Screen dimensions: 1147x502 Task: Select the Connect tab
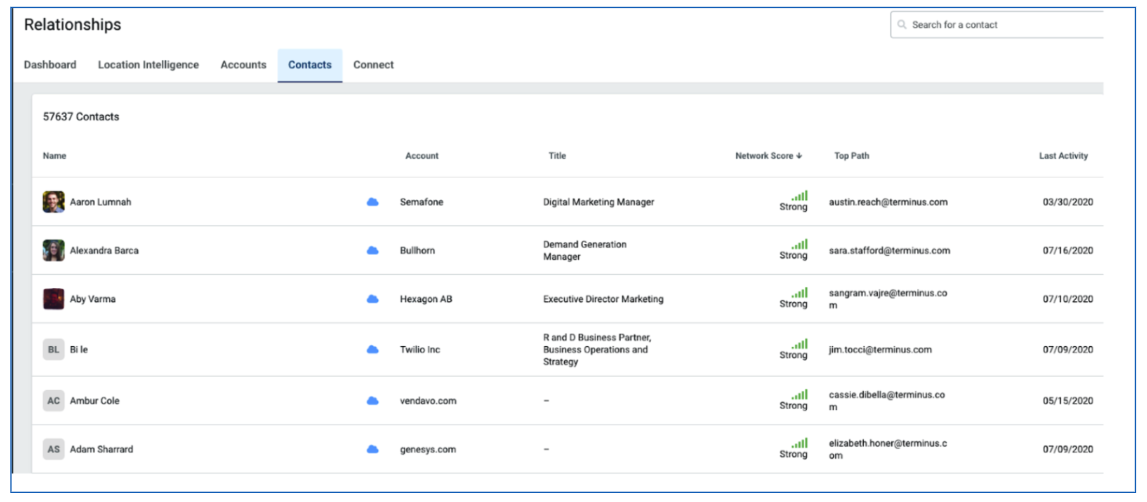tap(373, 64)
